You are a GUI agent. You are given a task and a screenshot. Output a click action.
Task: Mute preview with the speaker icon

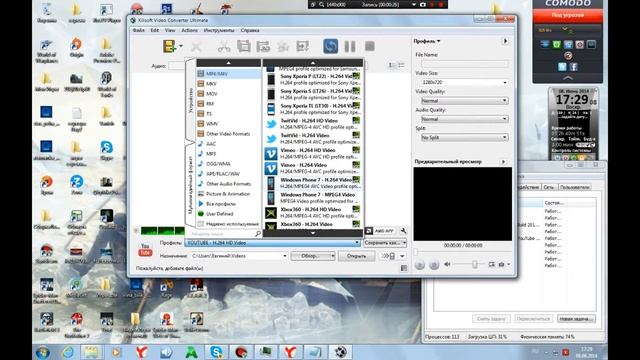(447, 264)
